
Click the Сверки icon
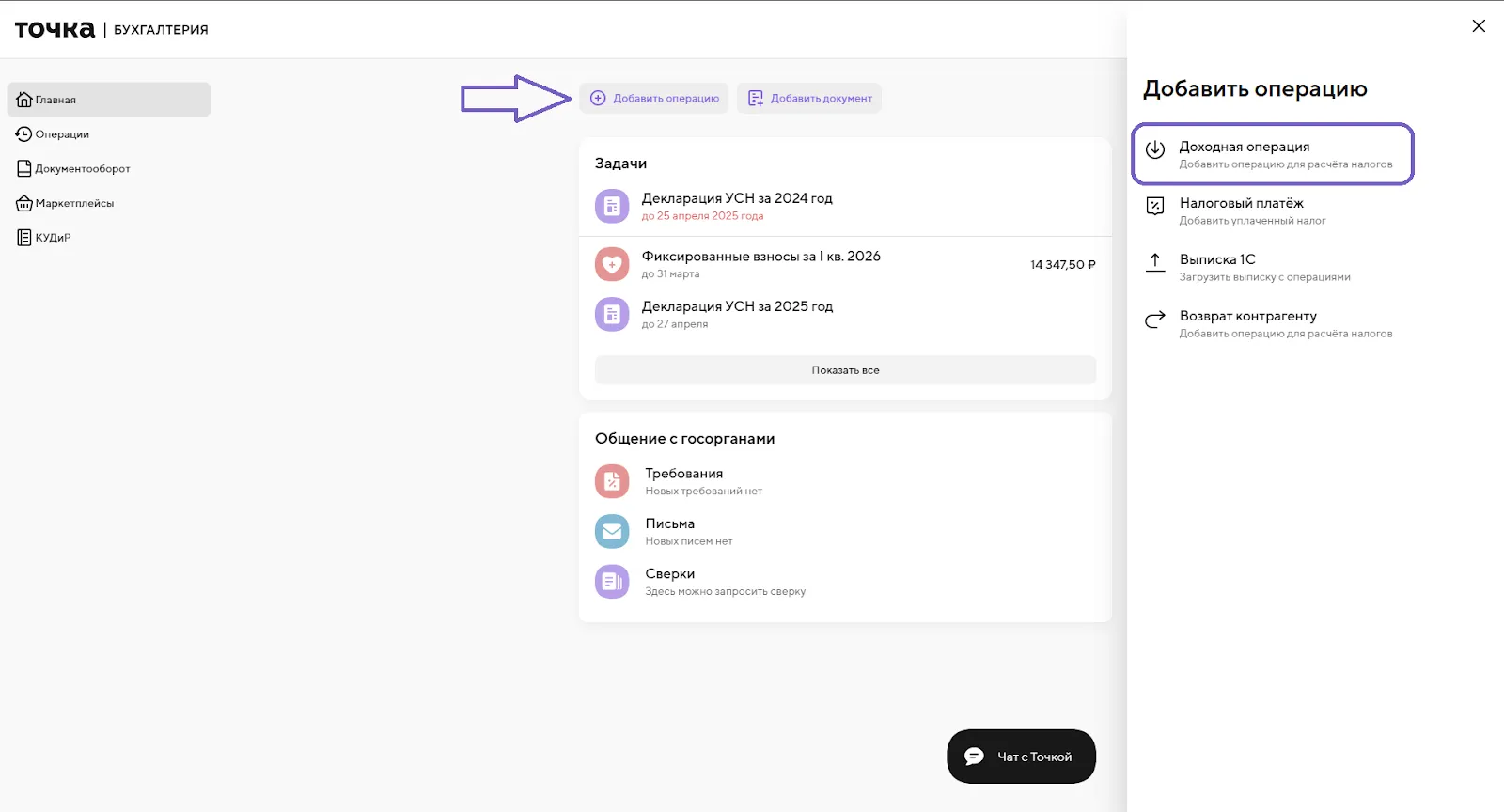point(612,582)
